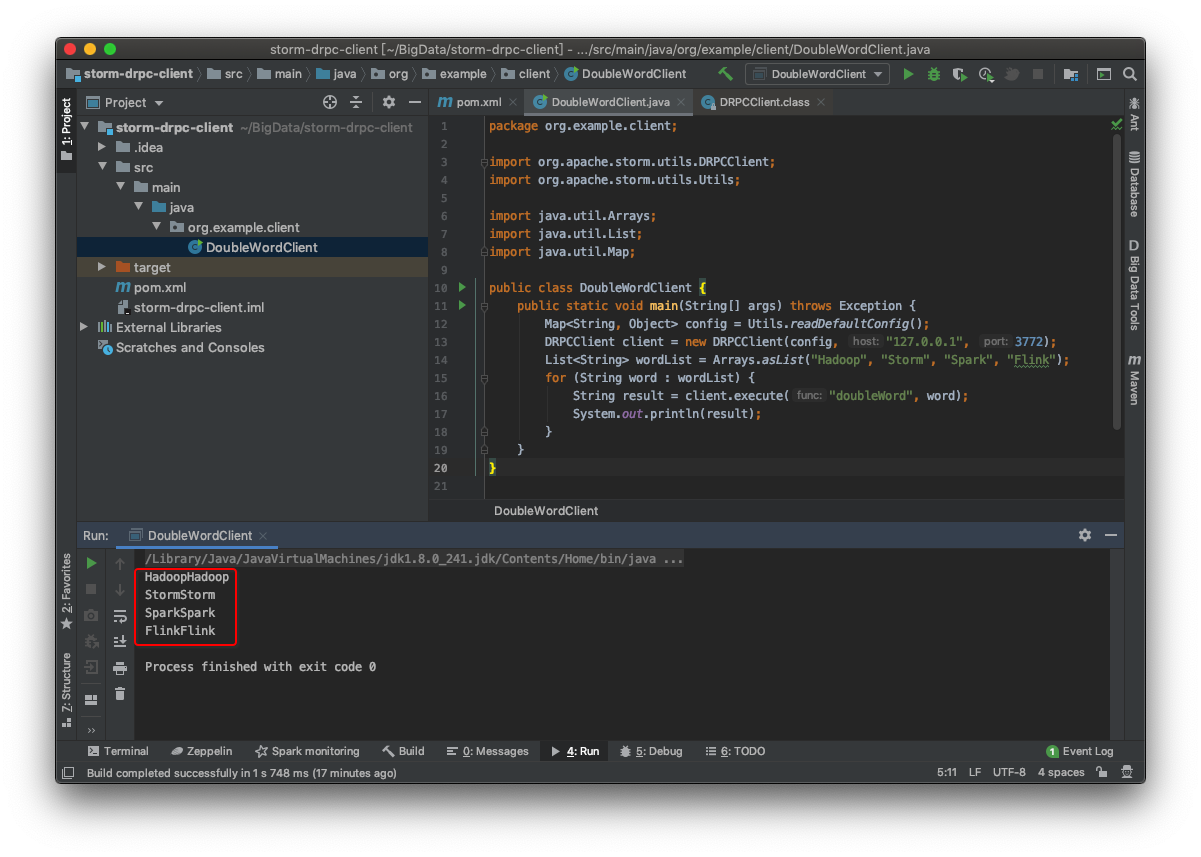Open the Ant tool window
The image size is (1201, 857).
[1134, 113]
